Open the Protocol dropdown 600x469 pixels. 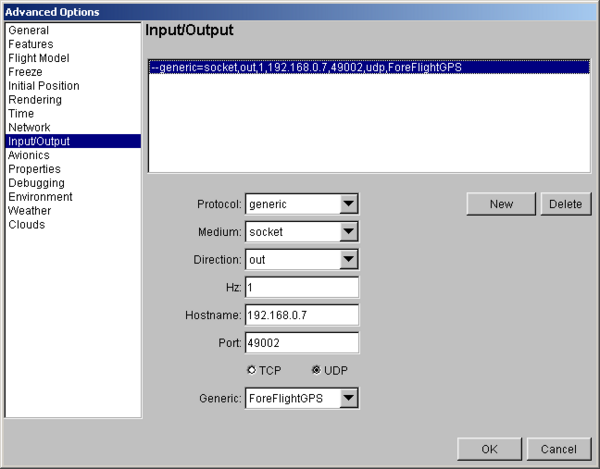(x=348, y=204)
